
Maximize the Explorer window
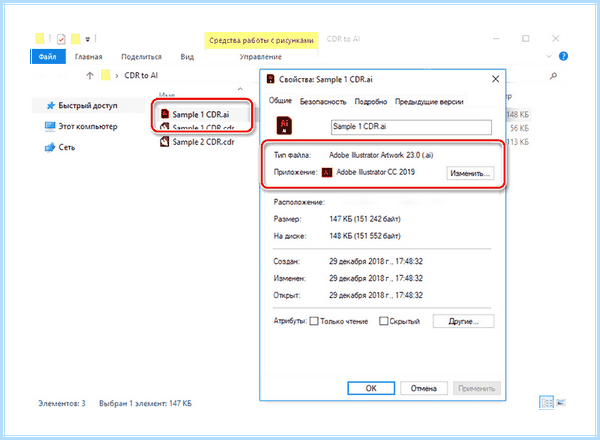[526, 39]
